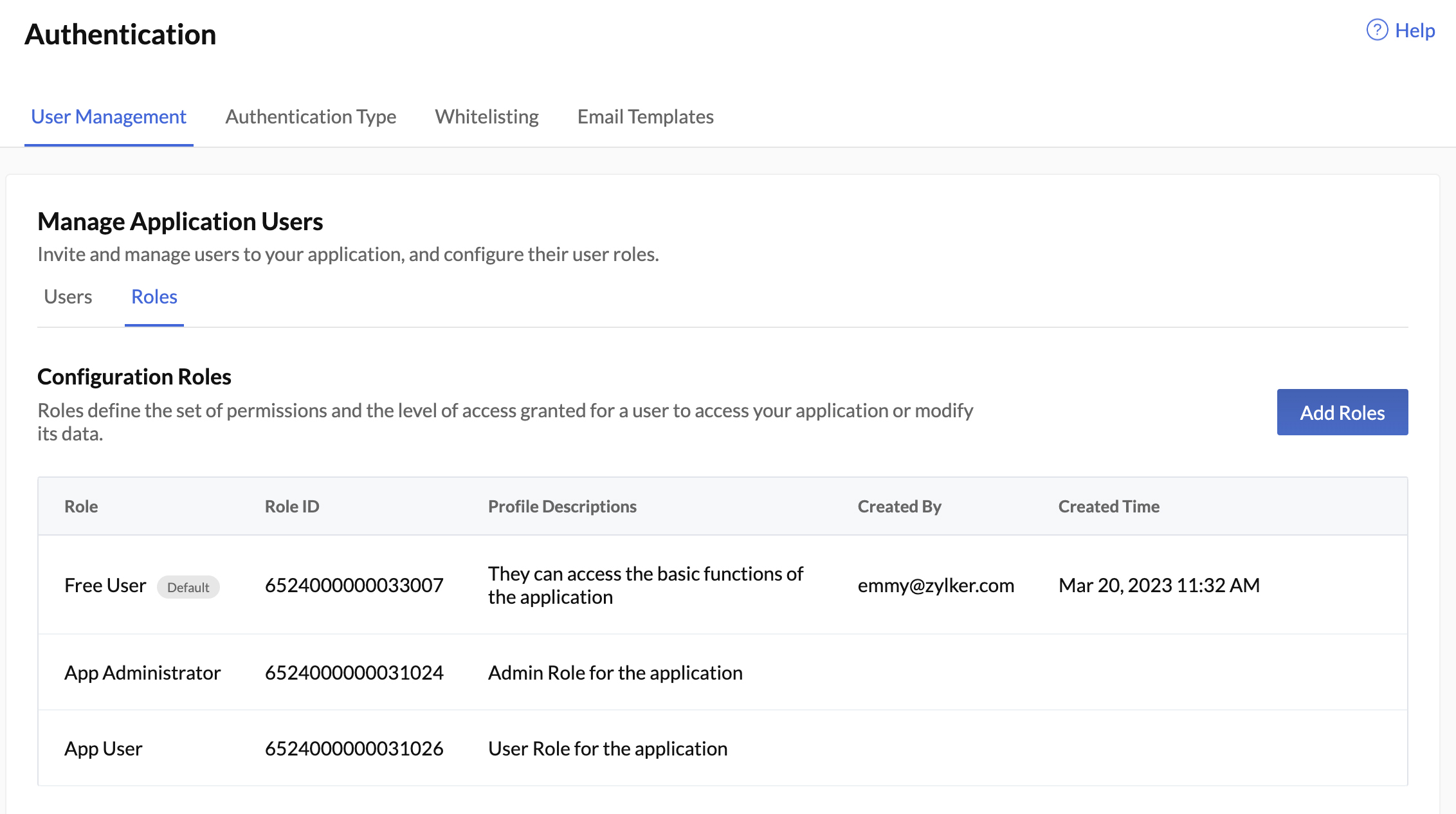The height and width of the screenshot is (814, 1456).
Task: Click the emmy@zylker.com email entry
Action: pos(936,585)
